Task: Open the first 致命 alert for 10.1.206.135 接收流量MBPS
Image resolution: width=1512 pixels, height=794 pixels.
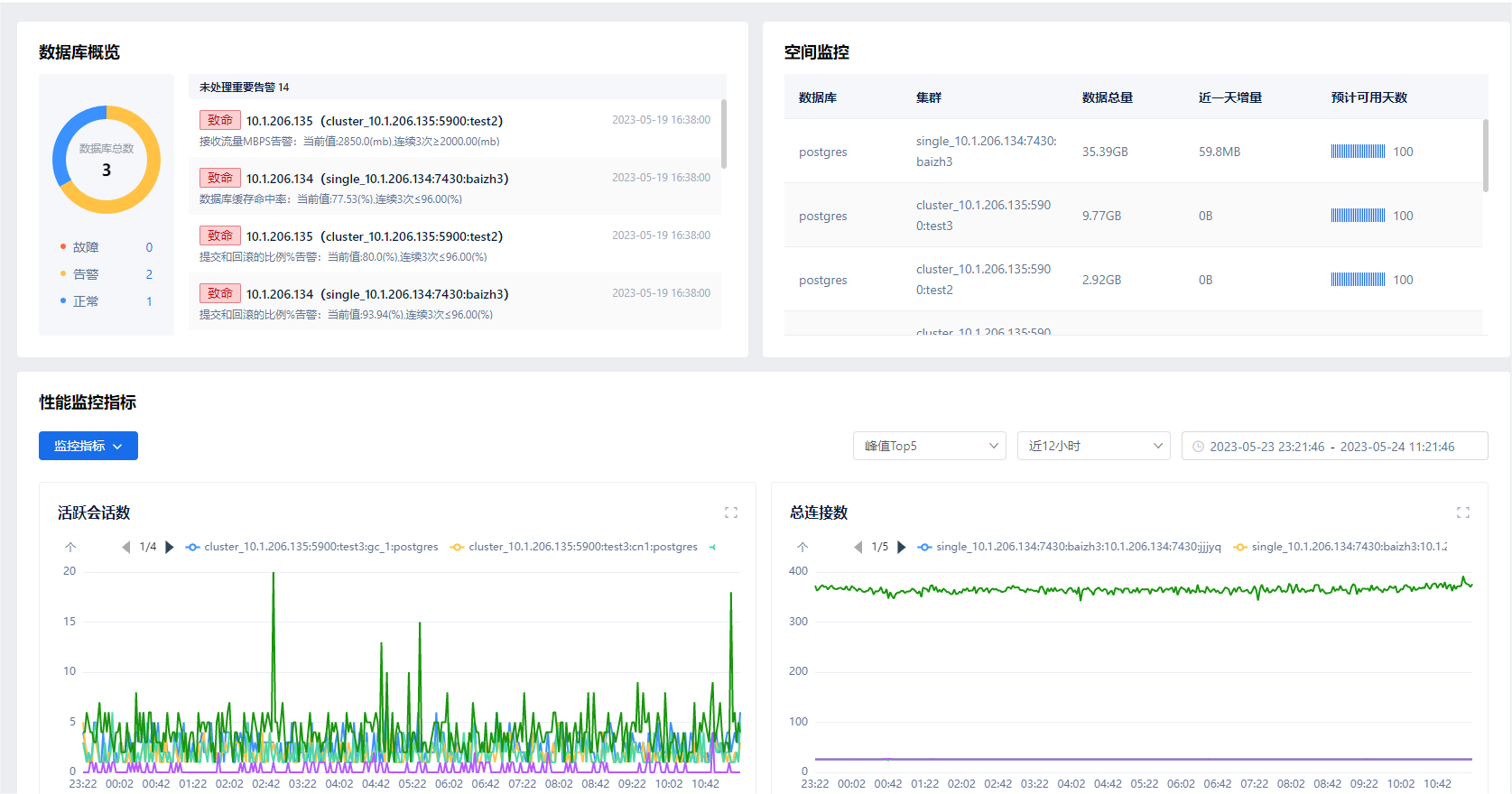Action: (x=455, y=129)
